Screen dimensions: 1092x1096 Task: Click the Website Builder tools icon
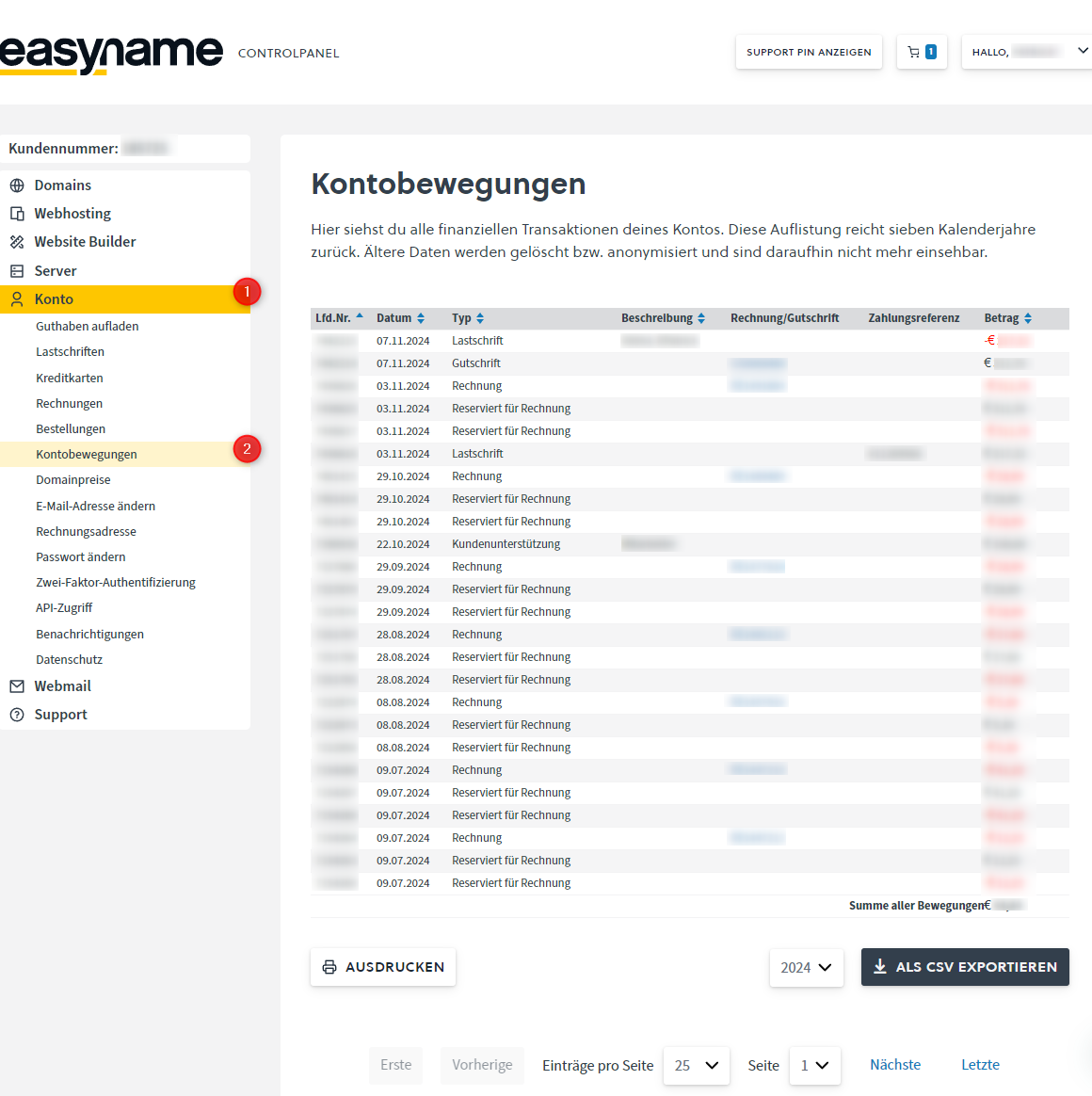(x=17, y=242)
